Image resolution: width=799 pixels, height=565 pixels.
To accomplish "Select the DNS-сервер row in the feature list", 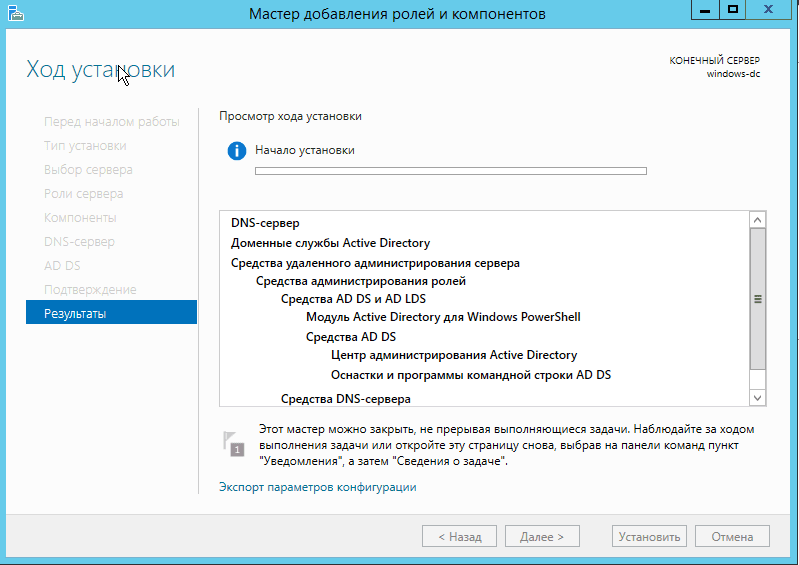I will [x=265, y=223].
